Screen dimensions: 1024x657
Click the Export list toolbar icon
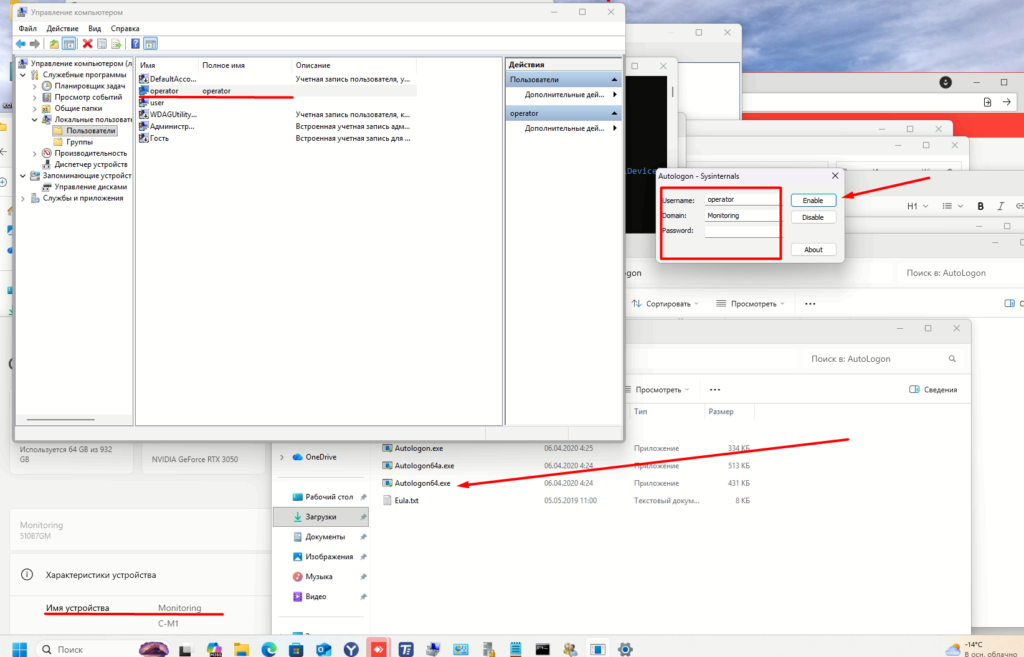(x=117, y=44)
